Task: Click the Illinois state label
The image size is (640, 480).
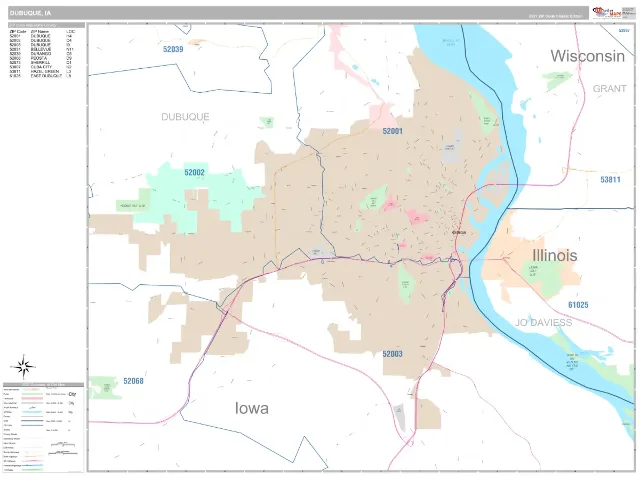Action: click(x=555, y=256)
